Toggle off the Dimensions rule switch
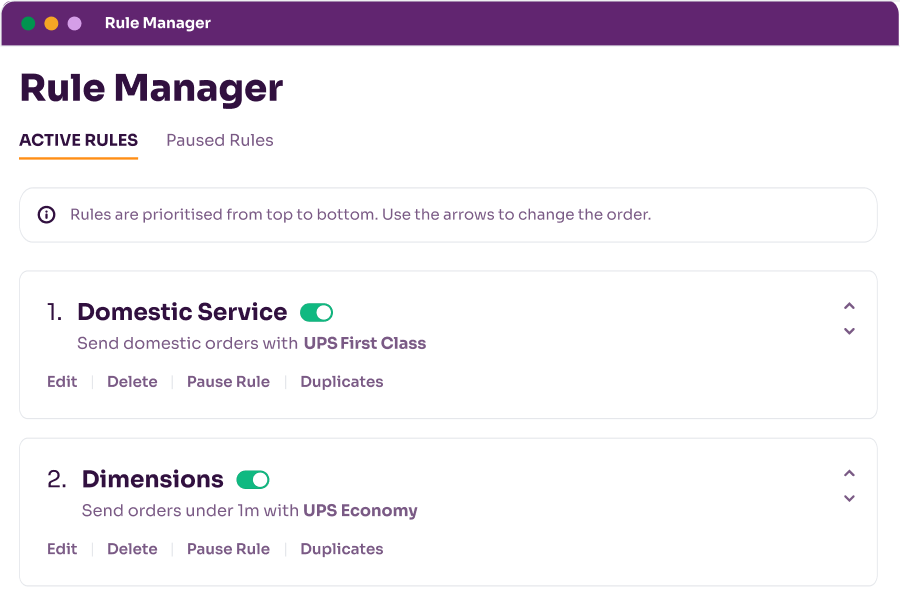 [x=253, y=479]
